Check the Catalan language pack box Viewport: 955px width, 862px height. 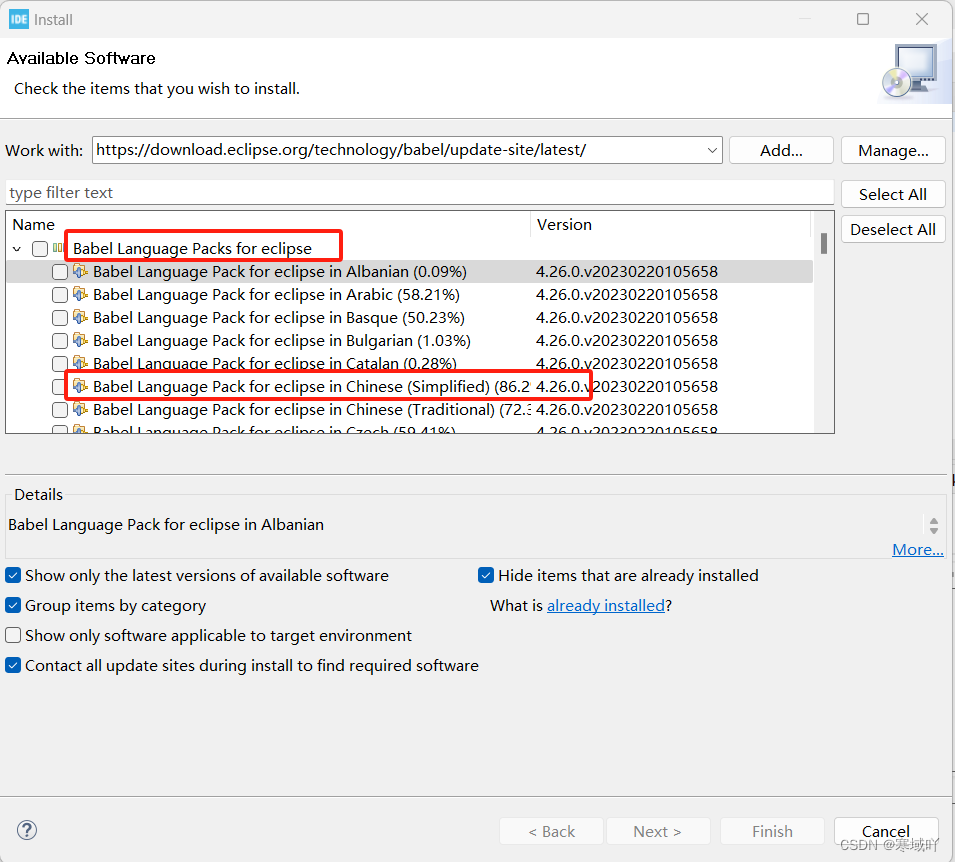[60, 364]
